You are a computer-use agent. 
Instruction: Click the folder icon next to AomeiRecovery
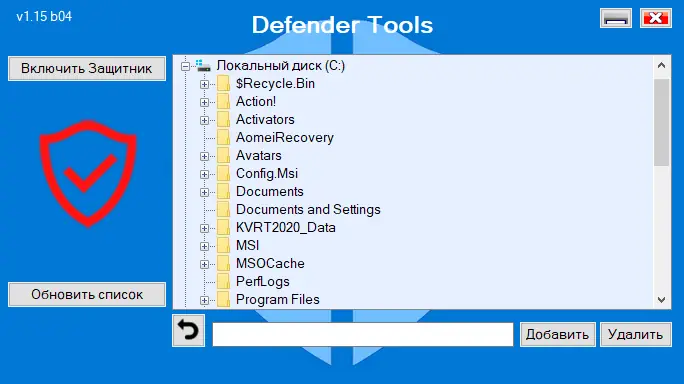pos(223,137)
